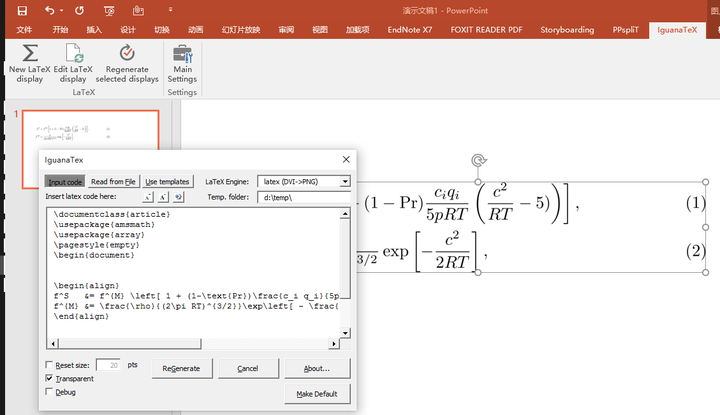Viewport: 720px width, 415px height.
Task: Switch to the 插入 ribbon tab
Action: coord(94,30)
